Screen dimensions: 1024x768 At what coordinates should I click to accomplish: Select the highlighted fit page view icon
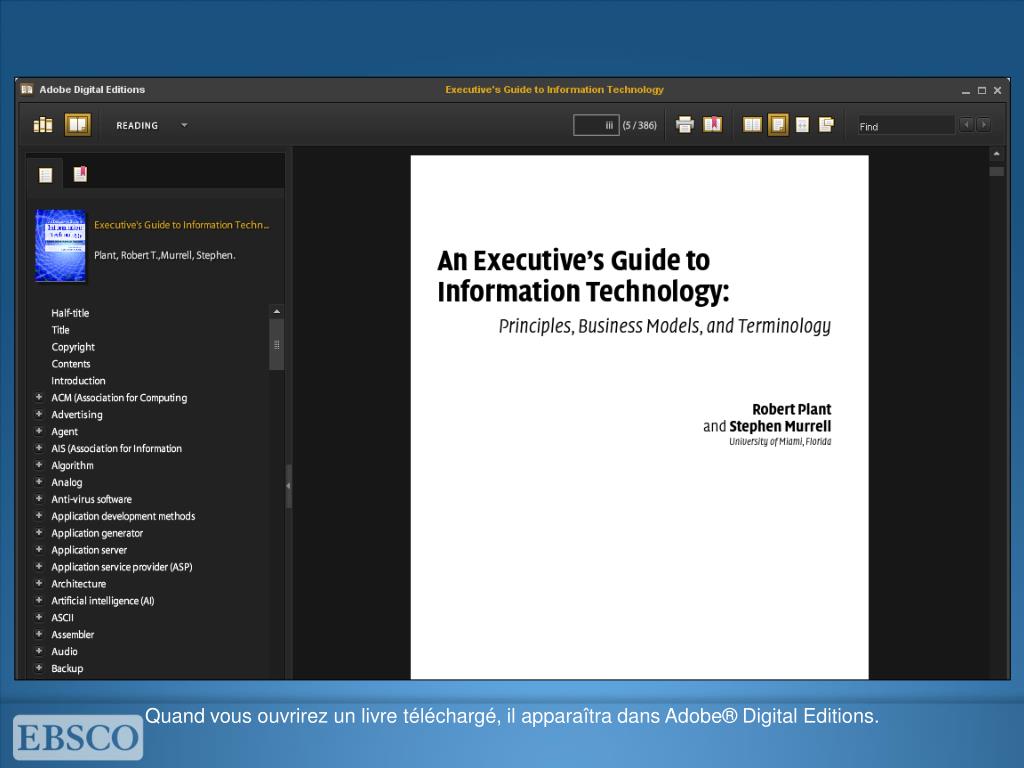[x=778, y=125]
